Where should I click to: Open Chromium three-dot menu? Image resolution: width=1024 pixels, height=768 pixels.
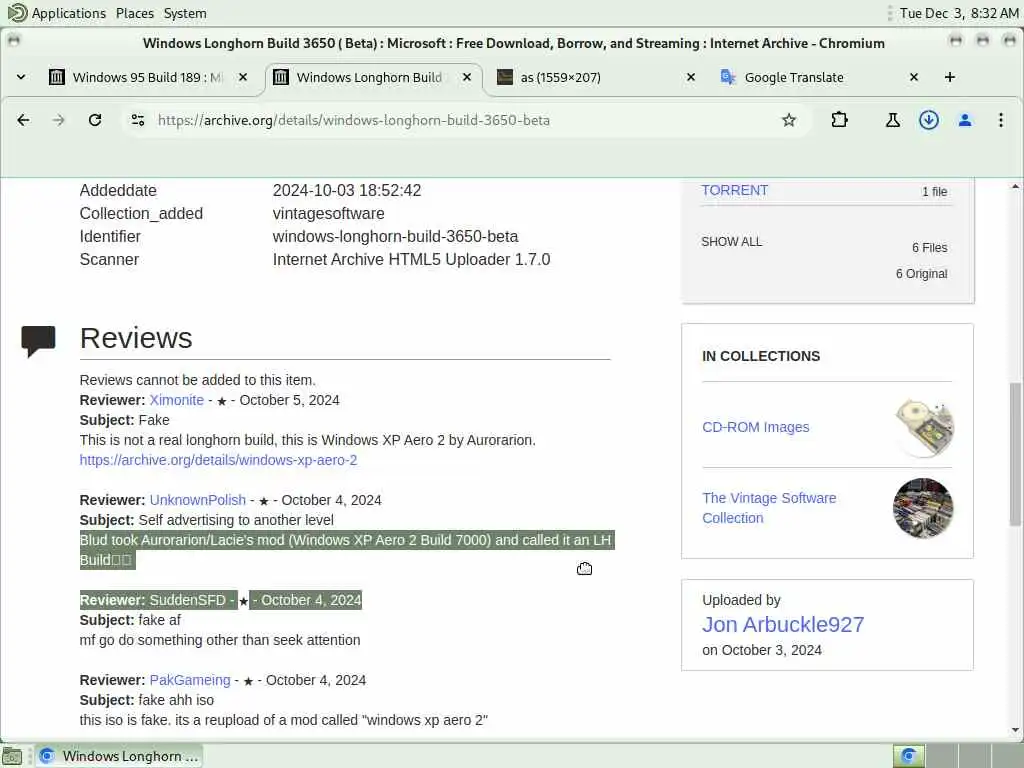click(1000, 120)
